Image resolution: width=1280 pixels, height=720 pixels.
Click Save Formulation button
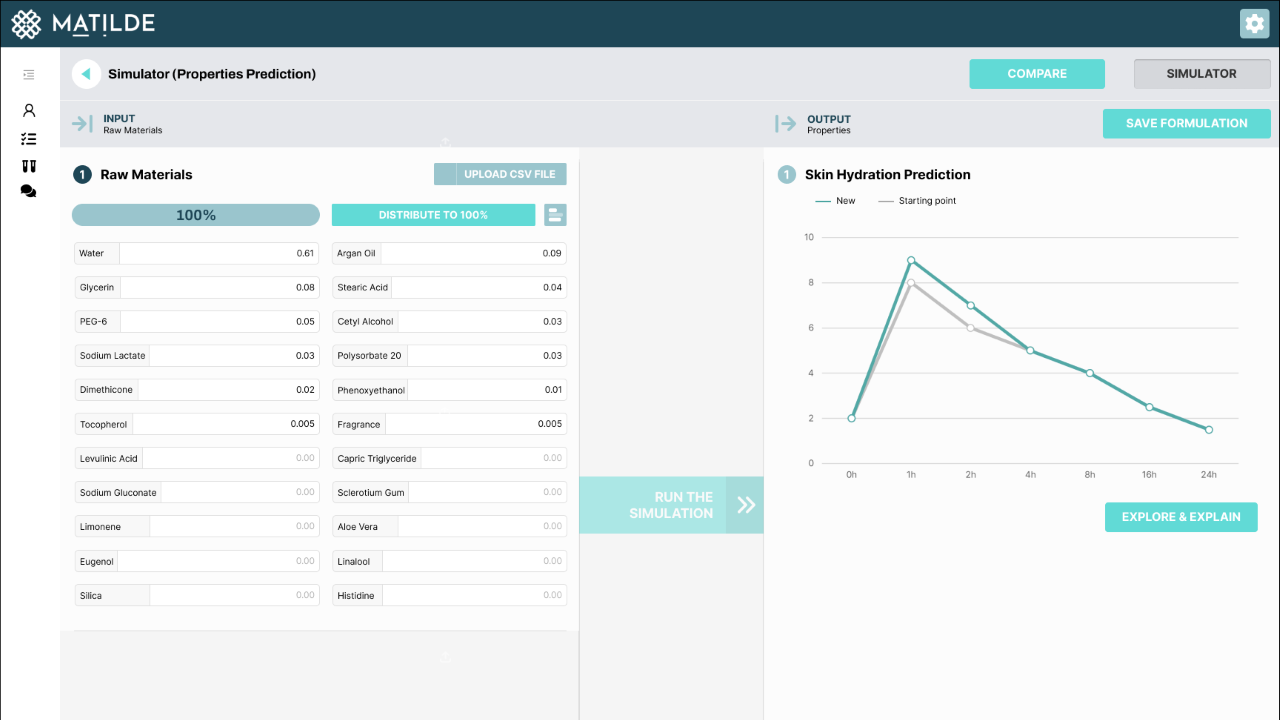click(1187, 124)
